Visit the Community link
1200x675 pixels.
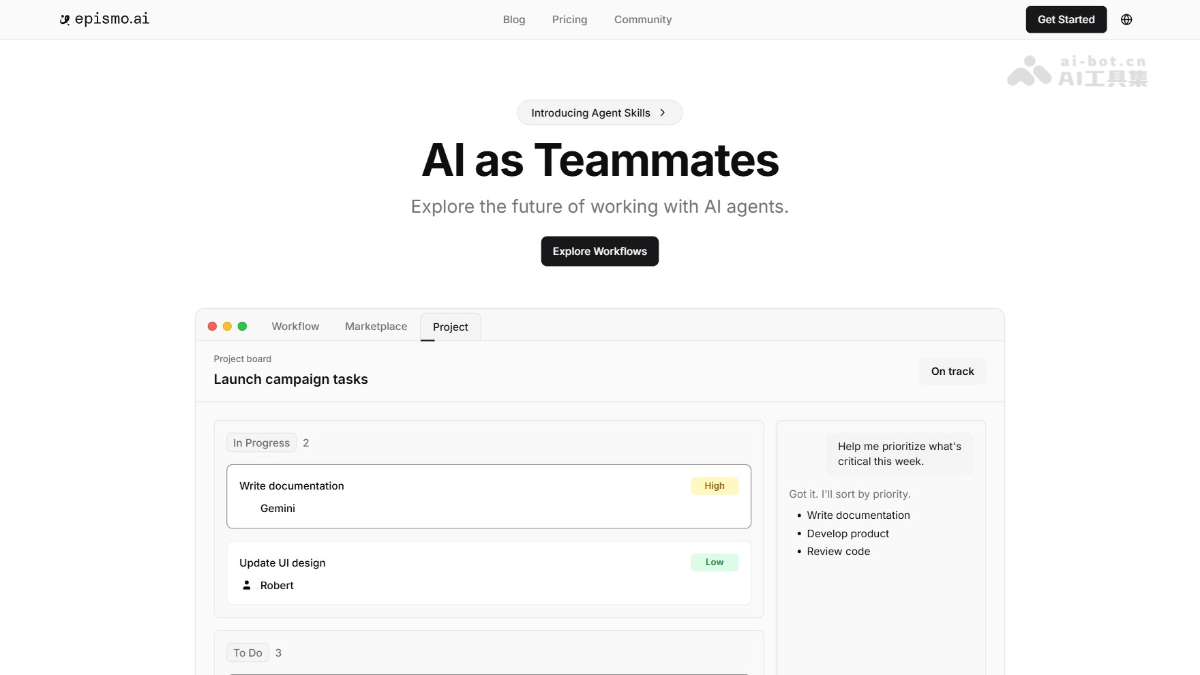tap(643, 20)
